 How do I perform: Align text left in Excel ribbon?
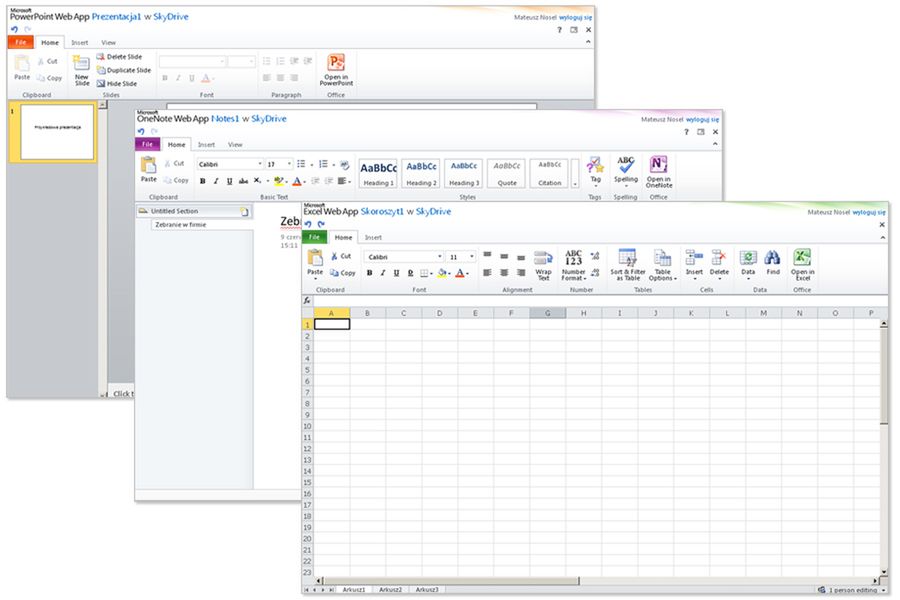pyautogui.click(x=487, y=273)
